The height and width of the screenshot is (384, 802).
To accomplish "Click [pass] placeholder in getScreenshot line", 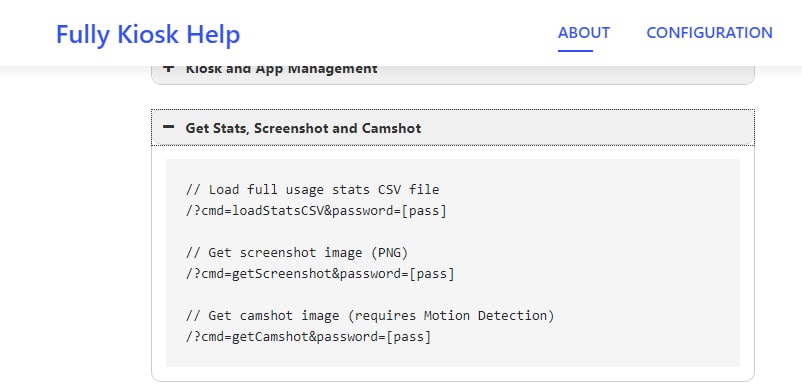I will (x=432, y=274).
